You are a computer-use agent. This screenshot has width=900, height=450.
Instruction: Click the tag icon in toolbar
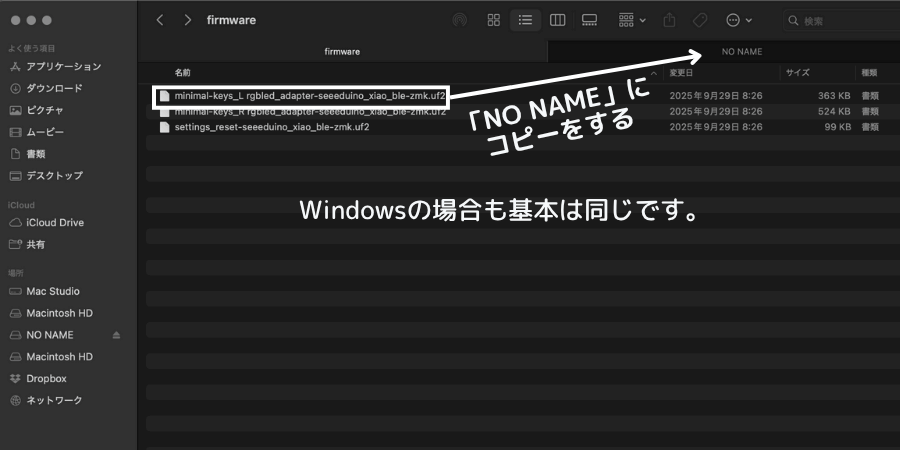(700, 20)
